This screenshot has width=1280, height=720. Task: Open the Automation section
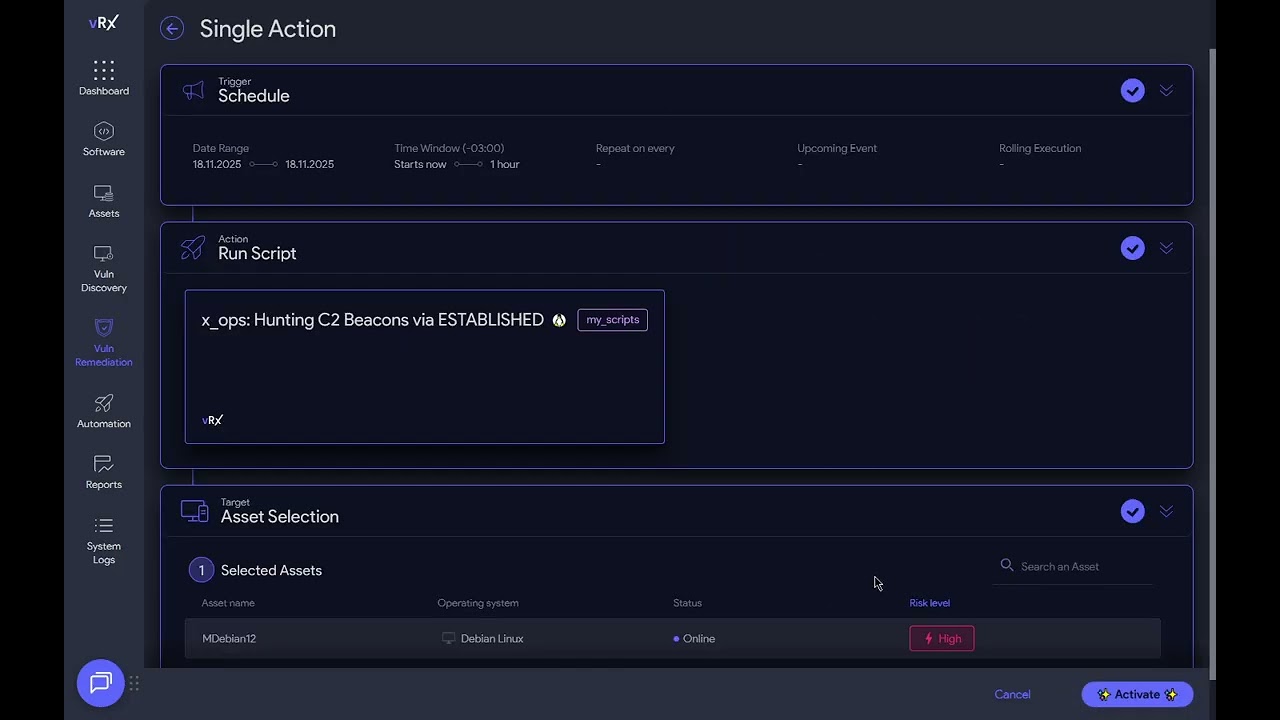(x=104, y=411)
